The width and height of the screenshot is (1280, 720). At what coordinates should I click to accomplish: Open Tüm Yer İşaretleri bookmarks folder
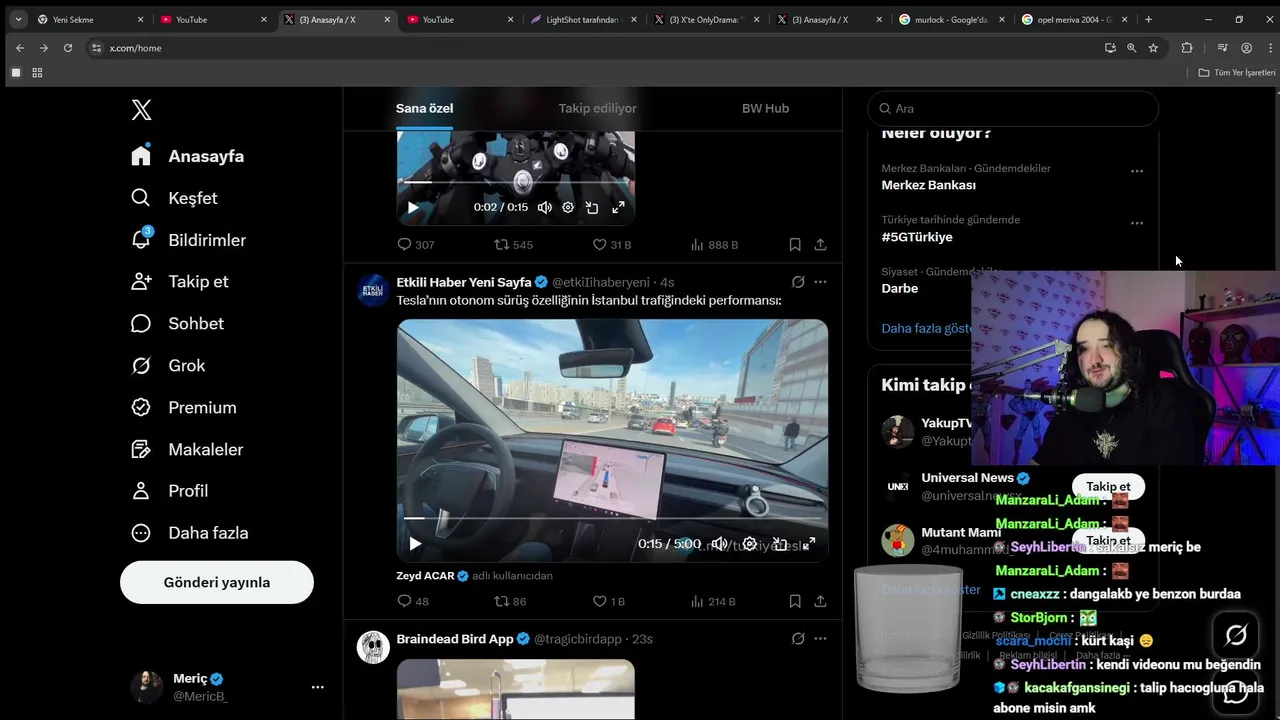1237,73
